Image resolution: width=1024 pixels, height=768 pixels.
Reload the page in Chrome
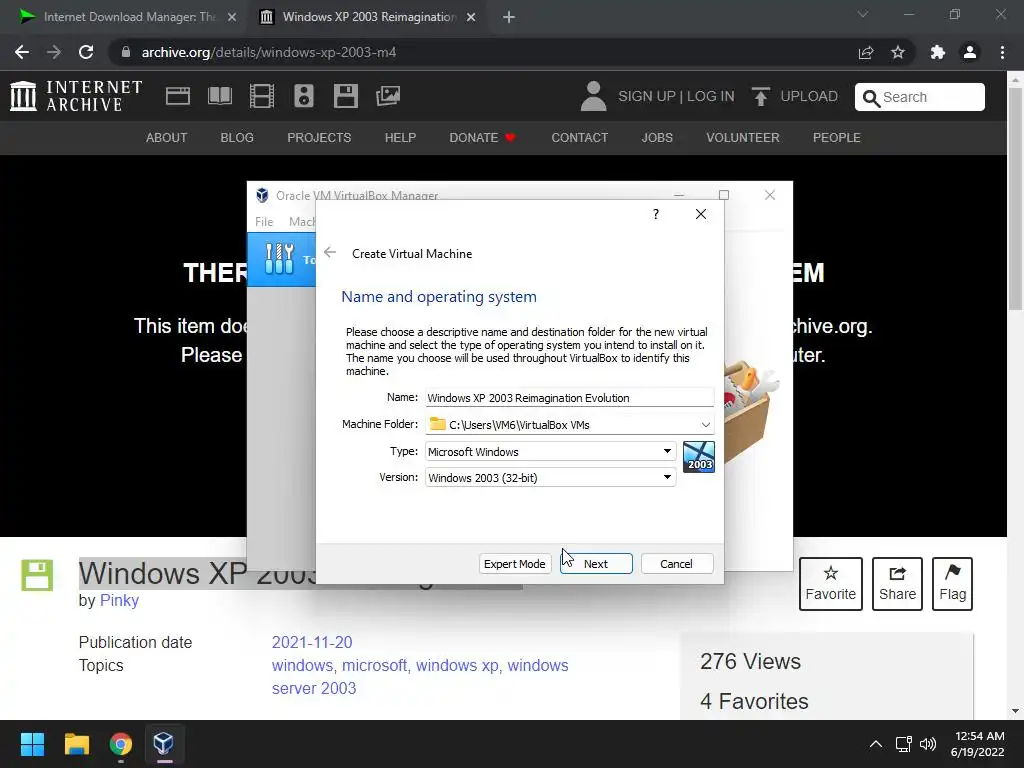pos(86,52)
